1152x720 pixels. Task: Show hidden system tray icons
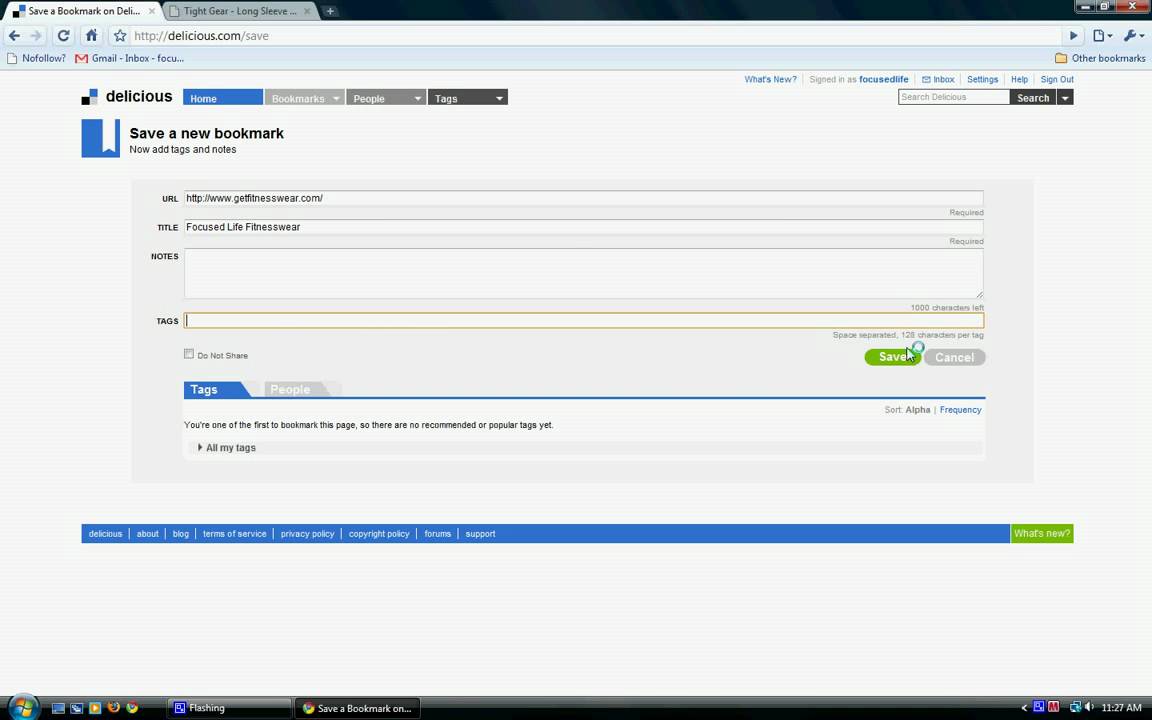1024,708
